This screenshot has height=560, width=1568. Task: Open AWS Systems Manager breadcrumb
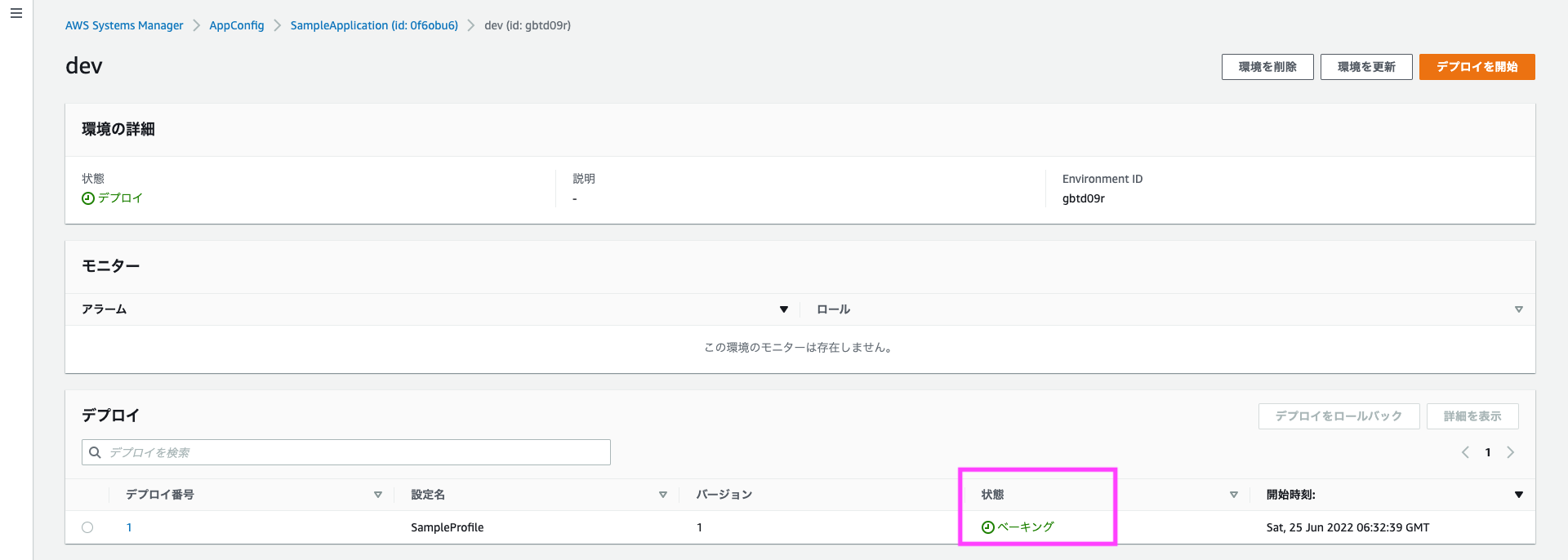pos(124,25)
